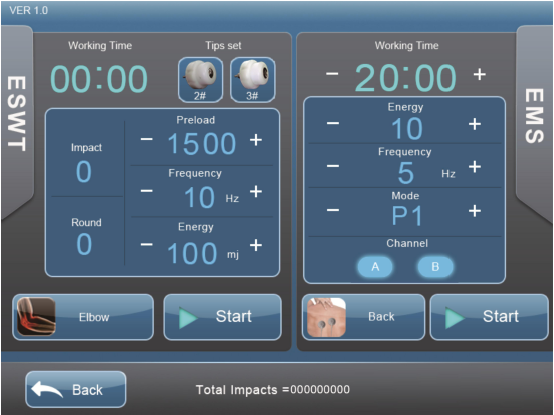Image resolution: width=554 pixels, height=415 pixels.
Task: Decrease the Preload value with minus
Action: click(x=147, y=139)
